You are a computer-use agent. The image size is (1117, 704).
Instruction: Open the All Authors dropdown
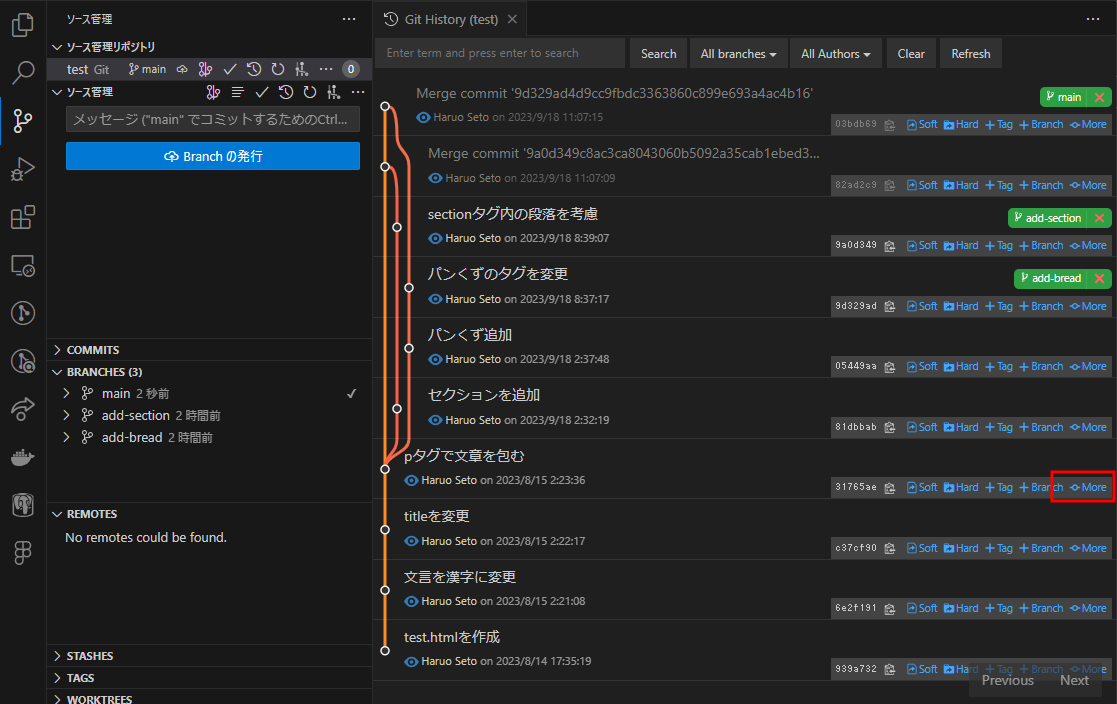pos(836,53)
